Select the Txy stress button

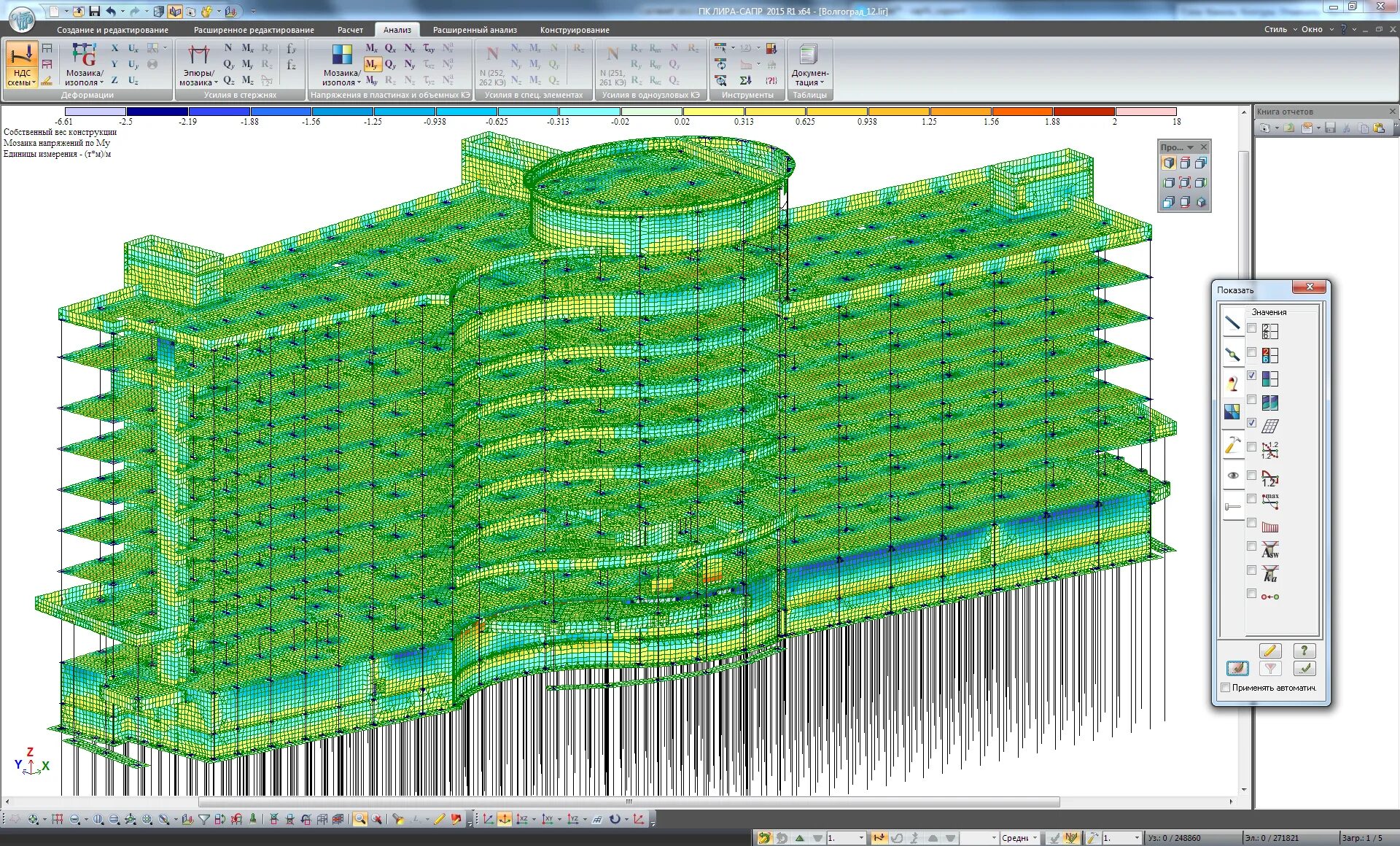(429, 48)
